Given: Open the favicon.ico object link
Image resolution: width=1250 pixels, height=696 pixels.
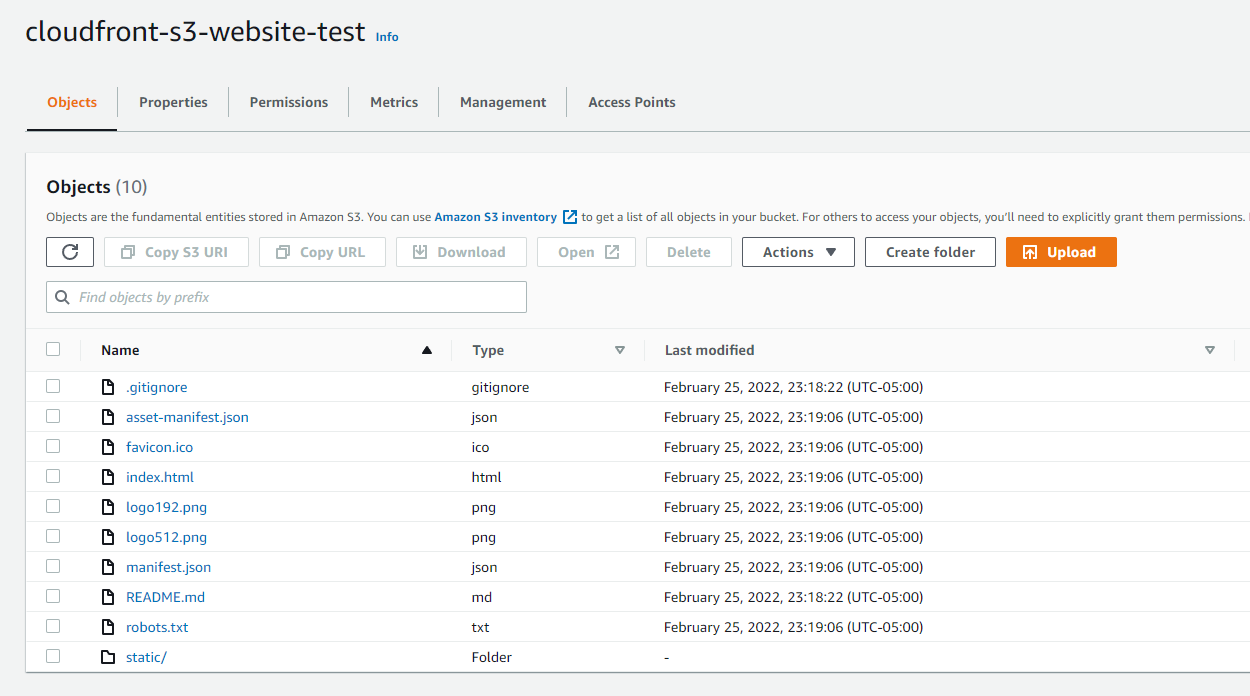Looking at the screenshot, I should [159, 447].
